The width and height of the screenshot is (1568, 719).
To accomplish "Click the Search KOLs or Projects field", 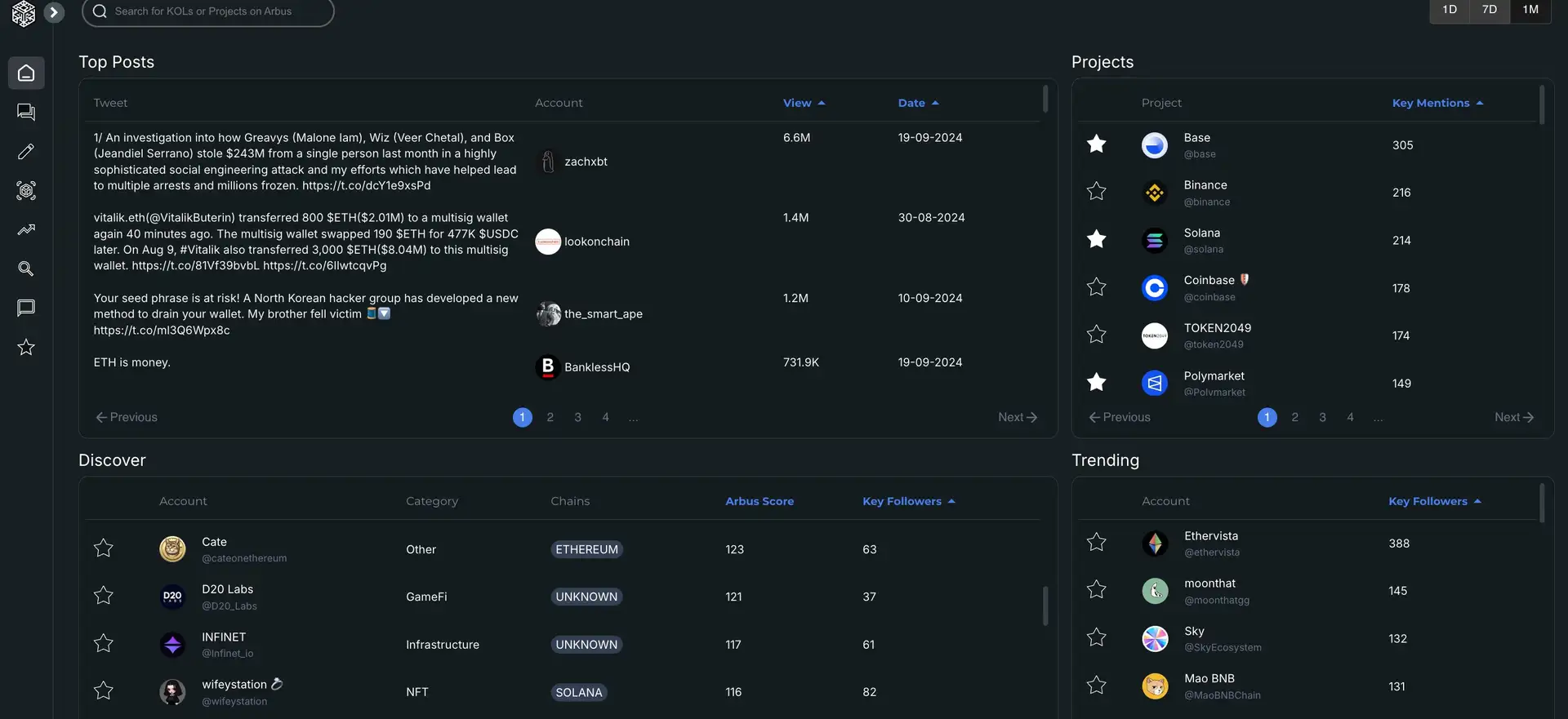I will point(208,11).
